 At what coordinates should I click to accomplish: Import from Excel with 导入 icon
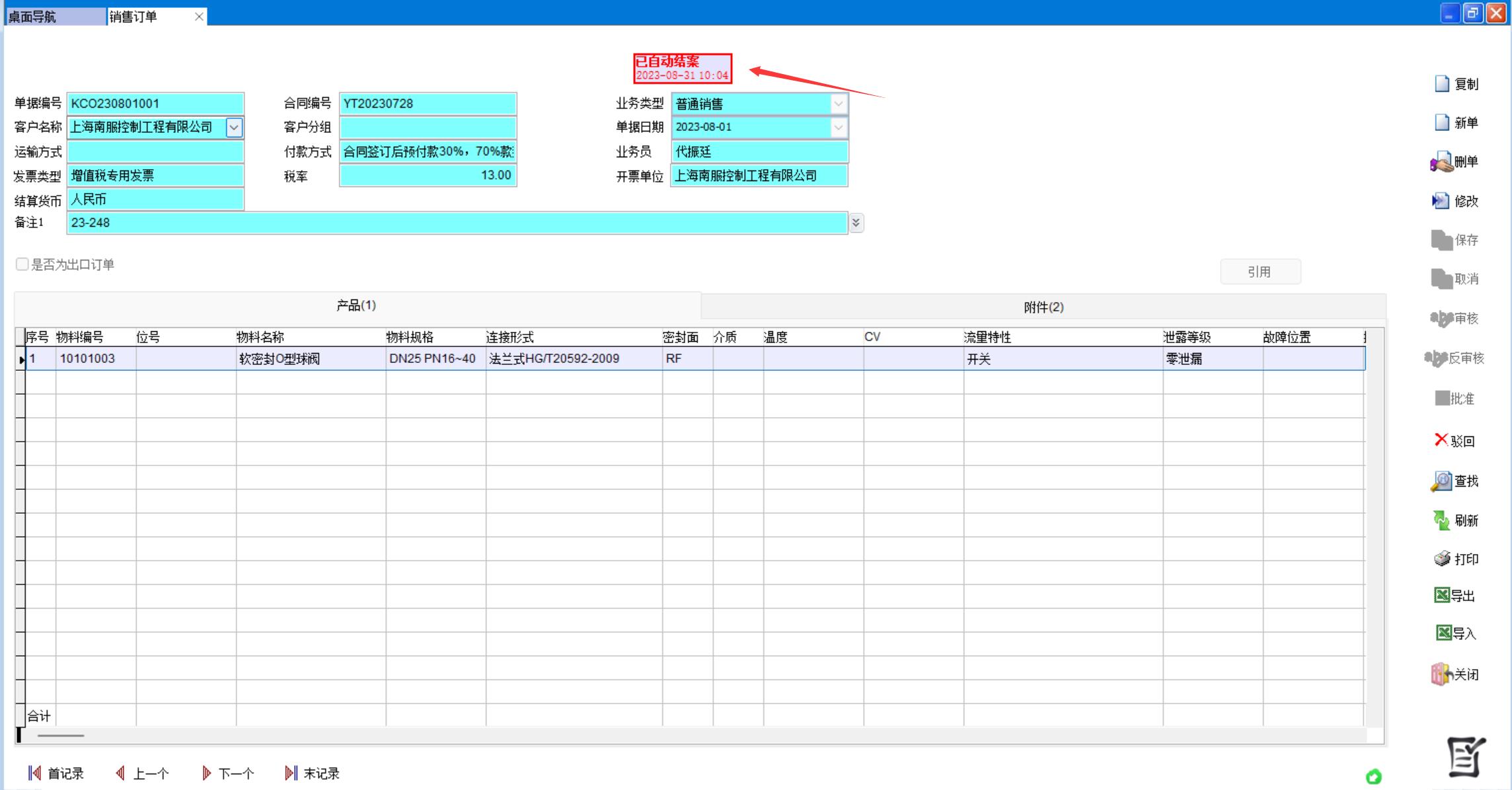point(1443,633)
